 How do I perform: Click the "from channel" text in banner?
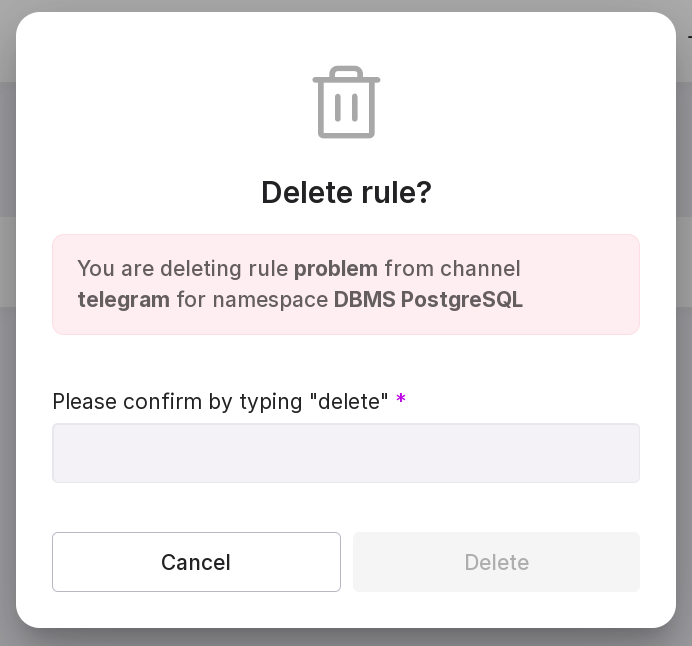point(452,269)
